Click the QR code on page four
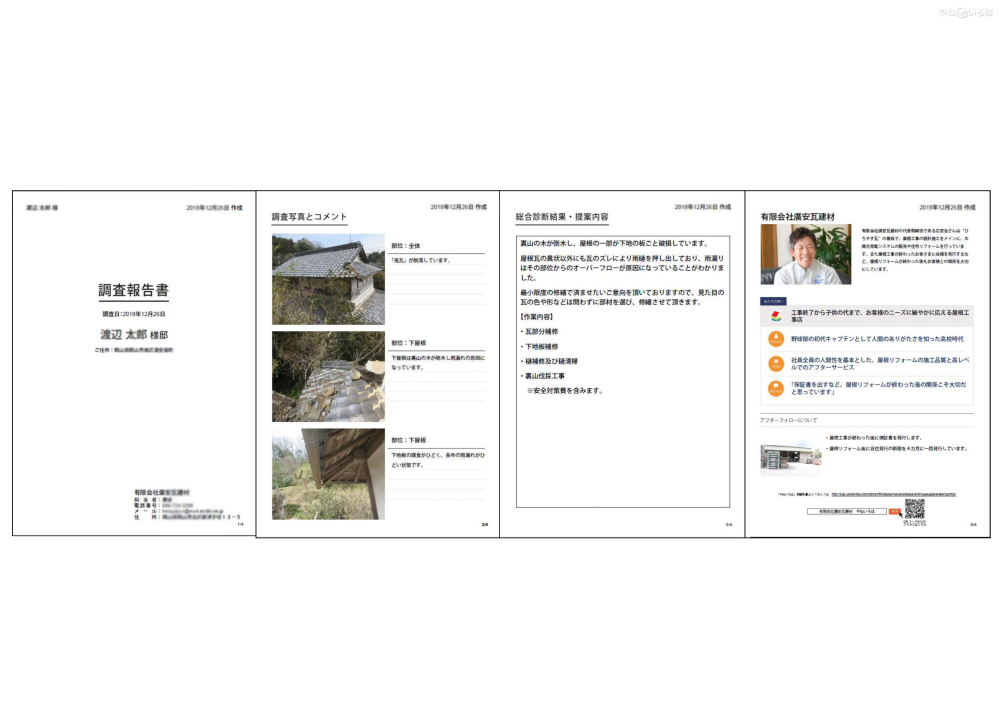This screenshot has width=1000, height=707. [914, 509]
